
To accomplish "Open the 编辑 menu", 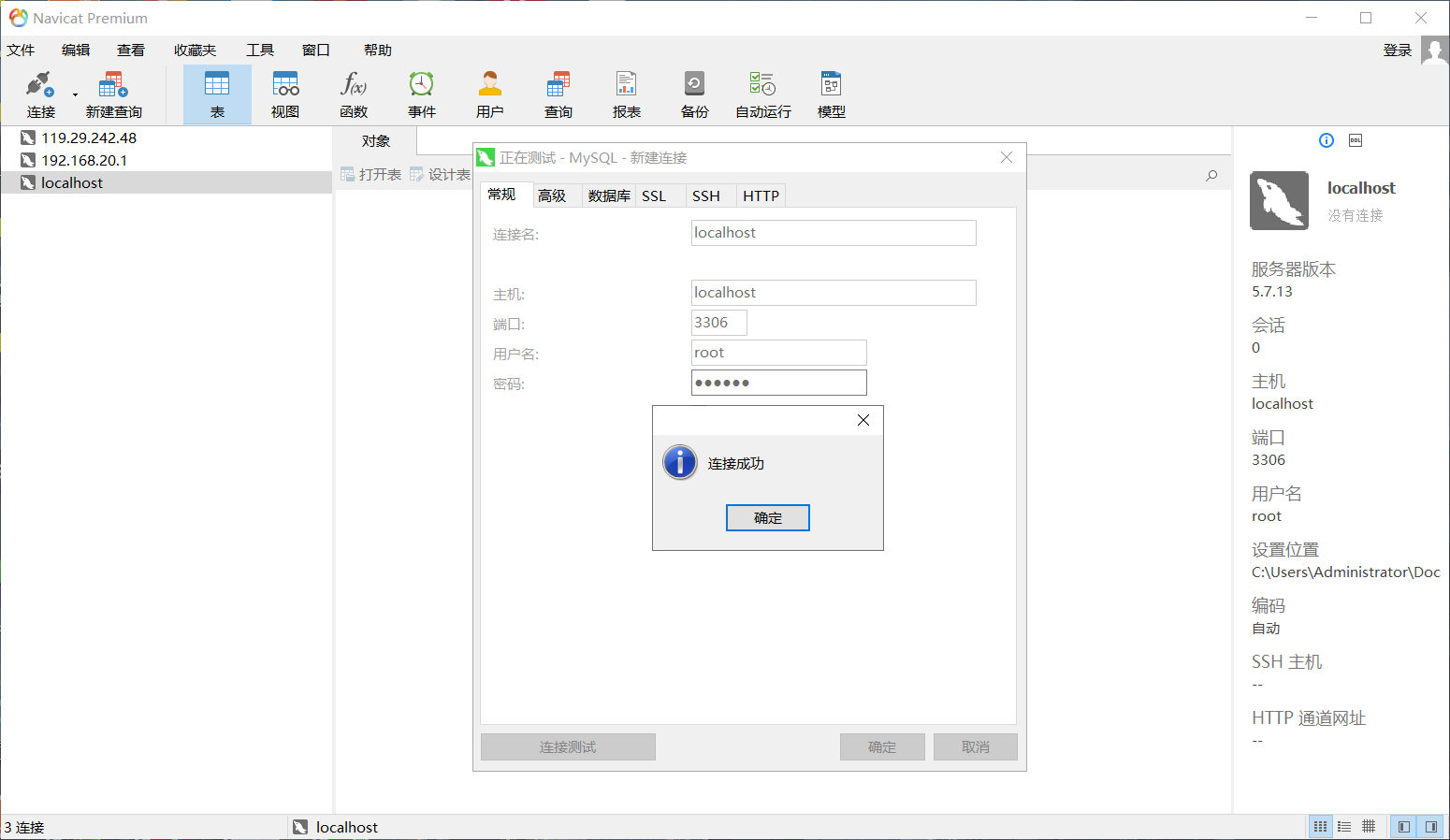I will tap(76, 51).
